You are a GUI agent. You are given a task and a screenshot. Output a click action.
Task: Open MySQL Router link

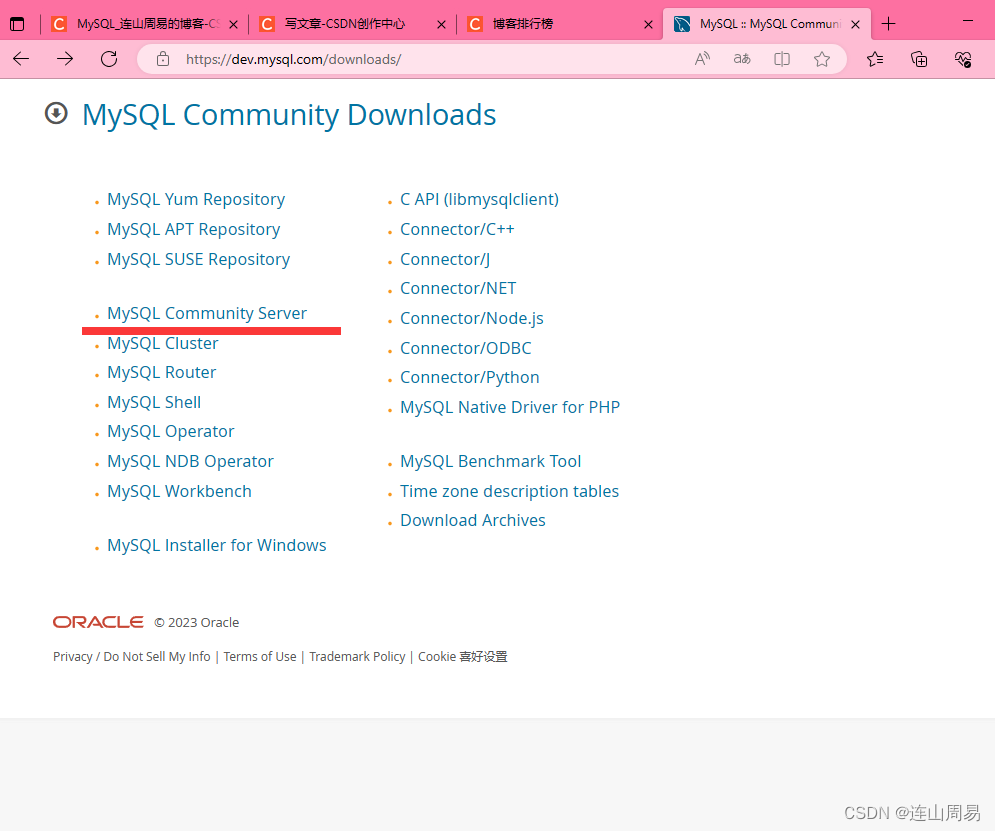click(x=161, y=372)
